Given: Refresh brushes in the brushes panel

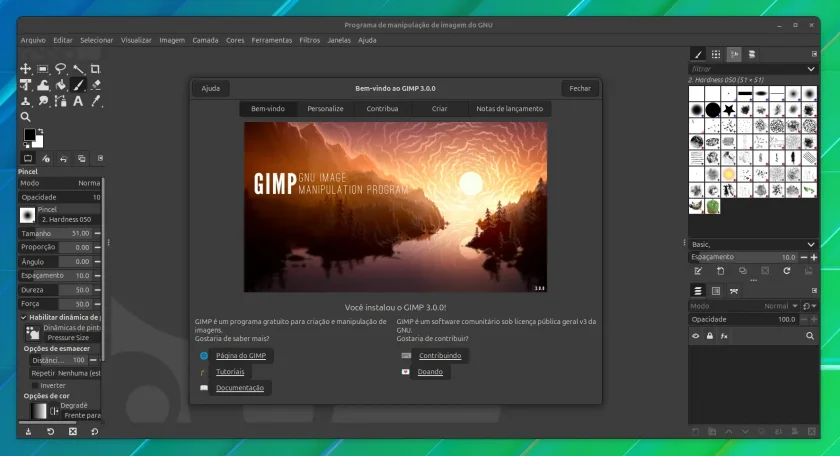Looking at the screenshot, I should coord(786,271).
